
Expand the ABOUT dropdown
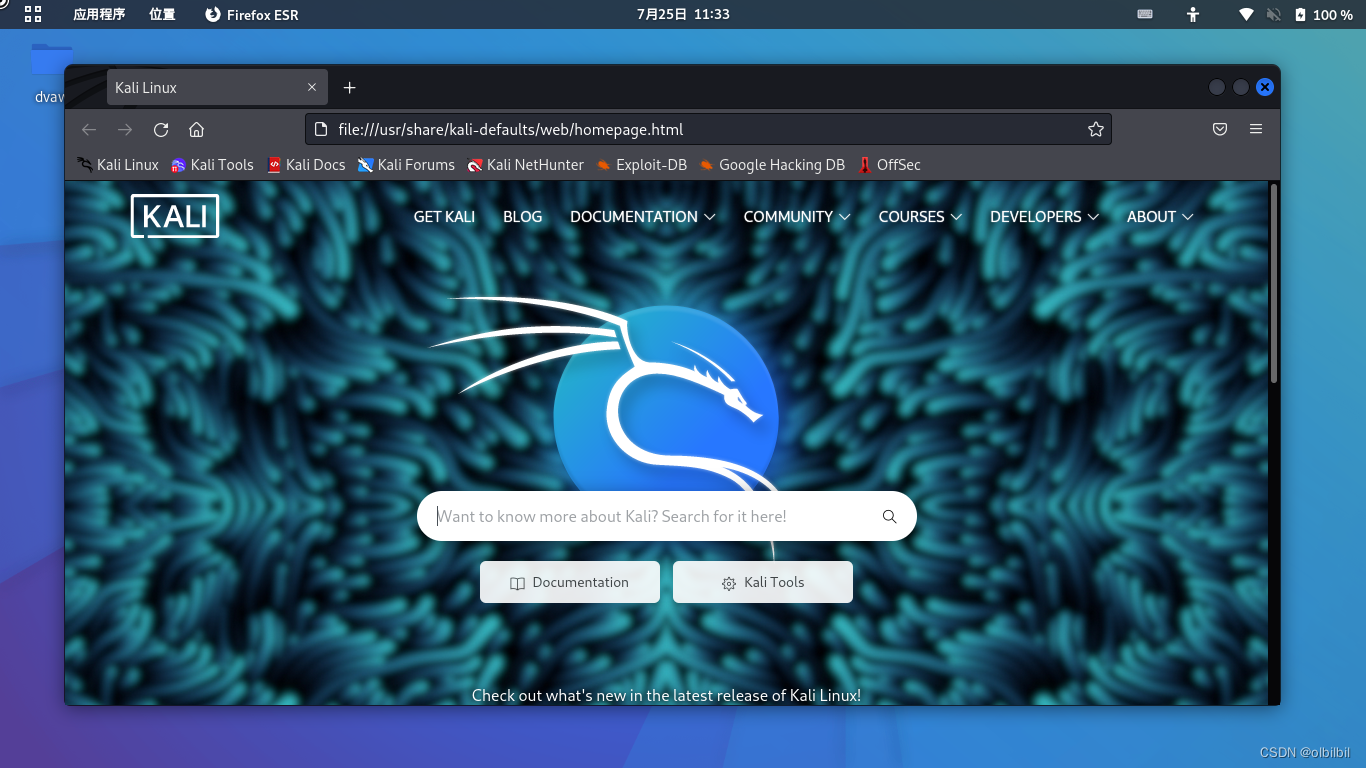click(1160, 217)
